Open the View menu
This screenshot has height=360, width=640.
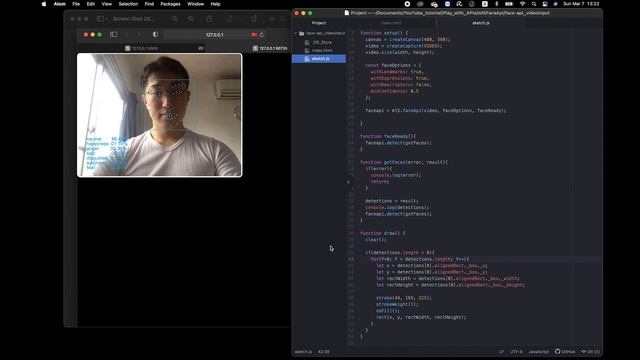click(x=107, y=4)
